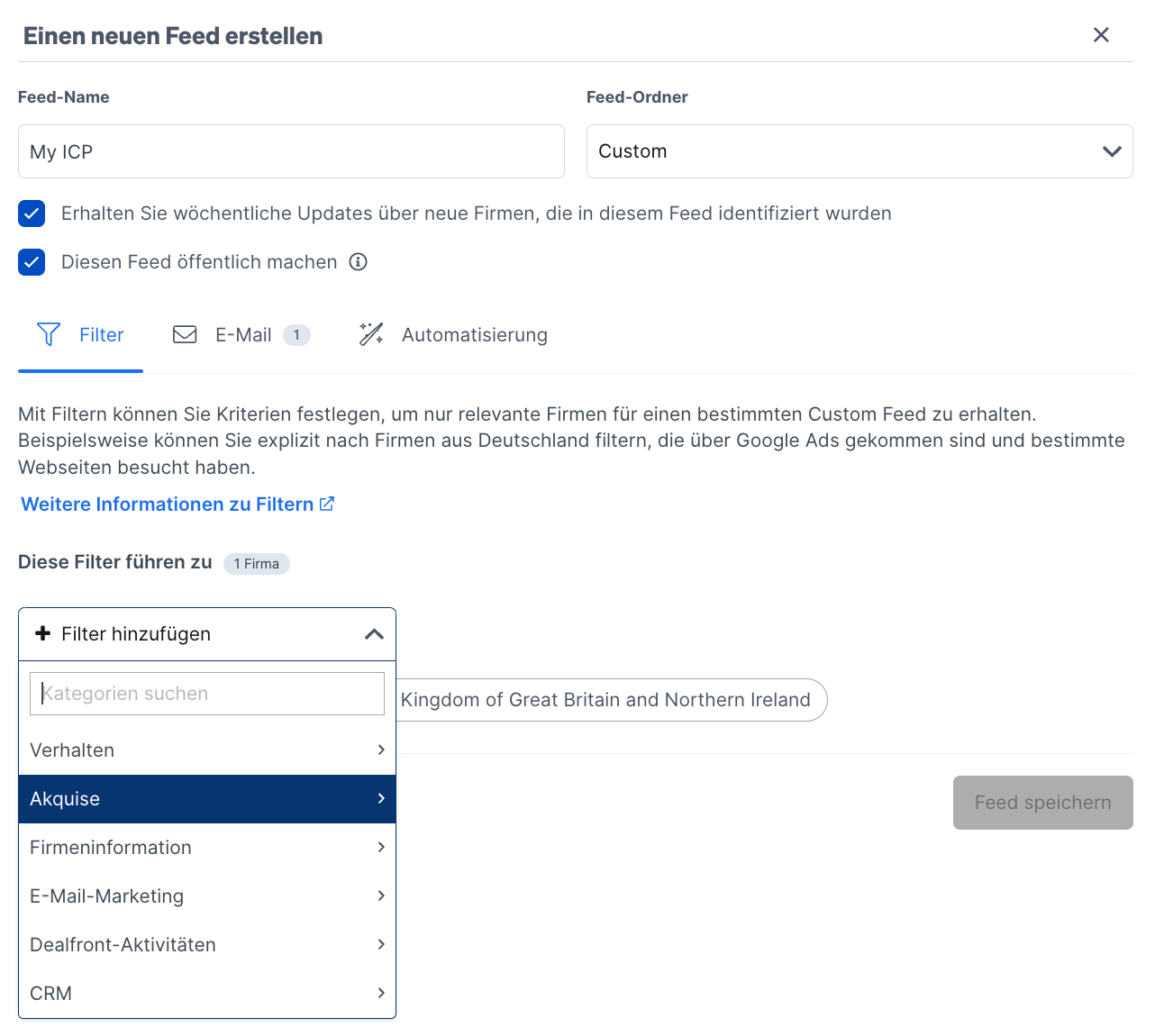The image size is (1155, 1036).
Task: Click the plus icon in 'Filter hinzufügen'
Action: point(42,633)
